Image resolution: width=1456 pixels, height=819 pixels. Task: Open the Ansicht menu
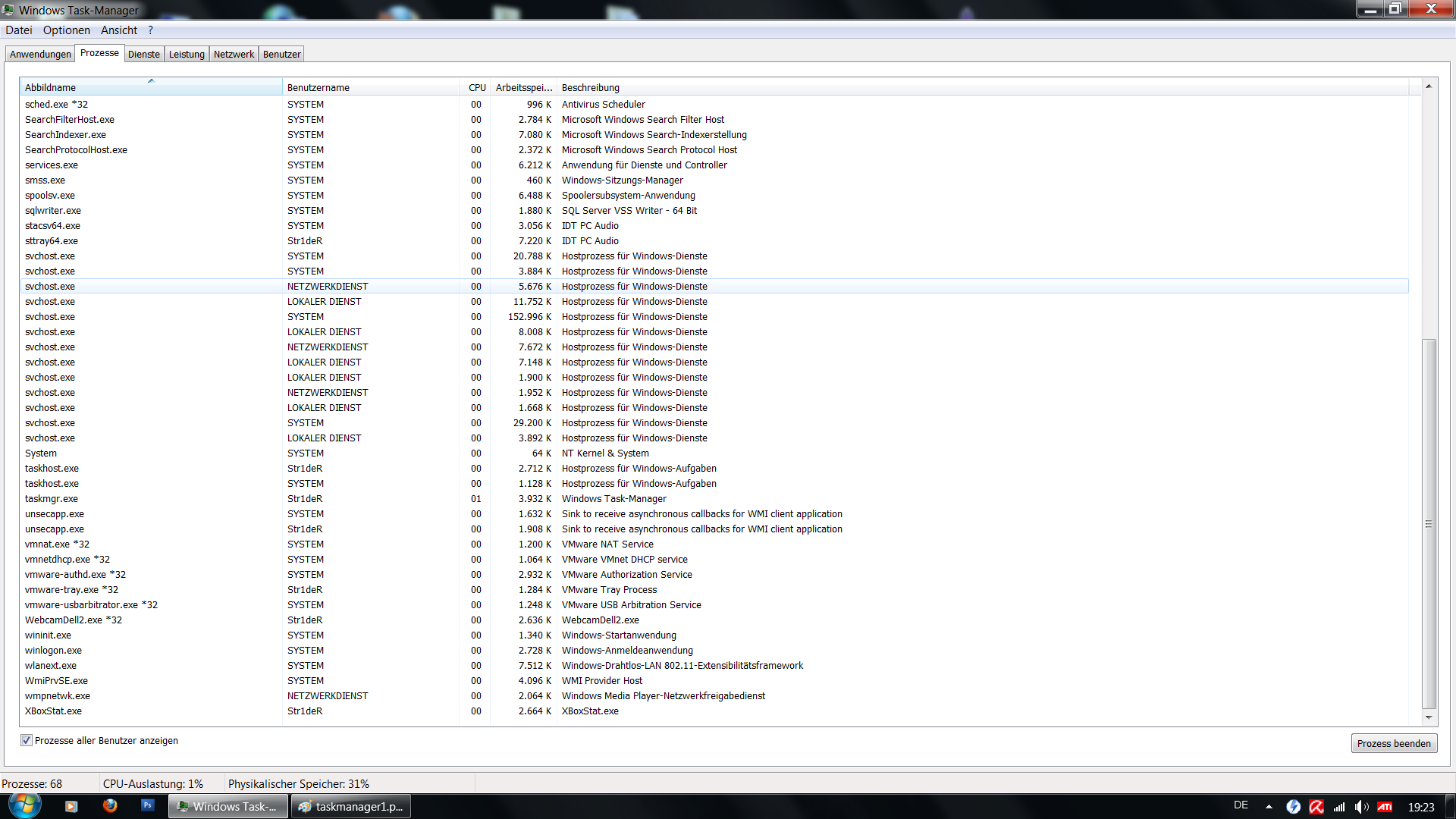point(119,30)
